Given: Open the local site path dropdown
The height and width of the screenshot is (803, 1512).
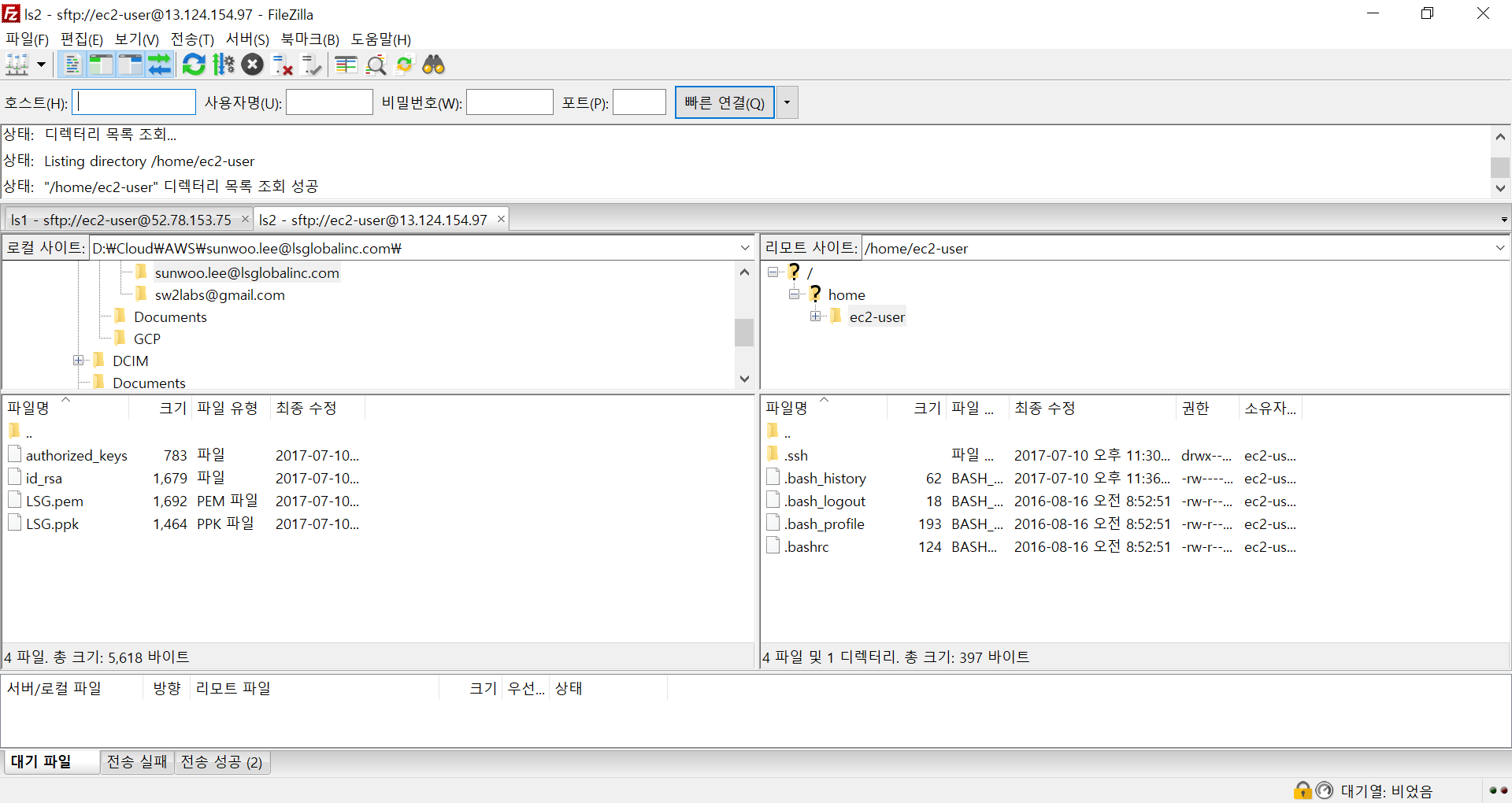Looking at the screenshot, I should (745, 248).
